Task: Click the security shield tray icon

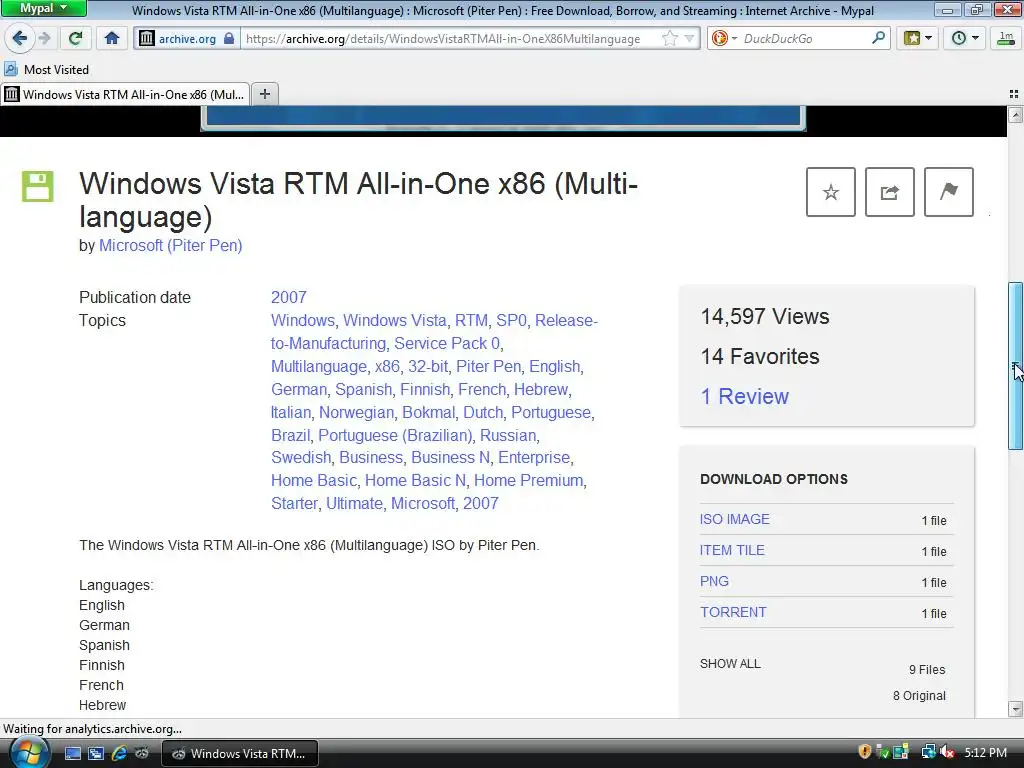Action: tap(865, 752)
